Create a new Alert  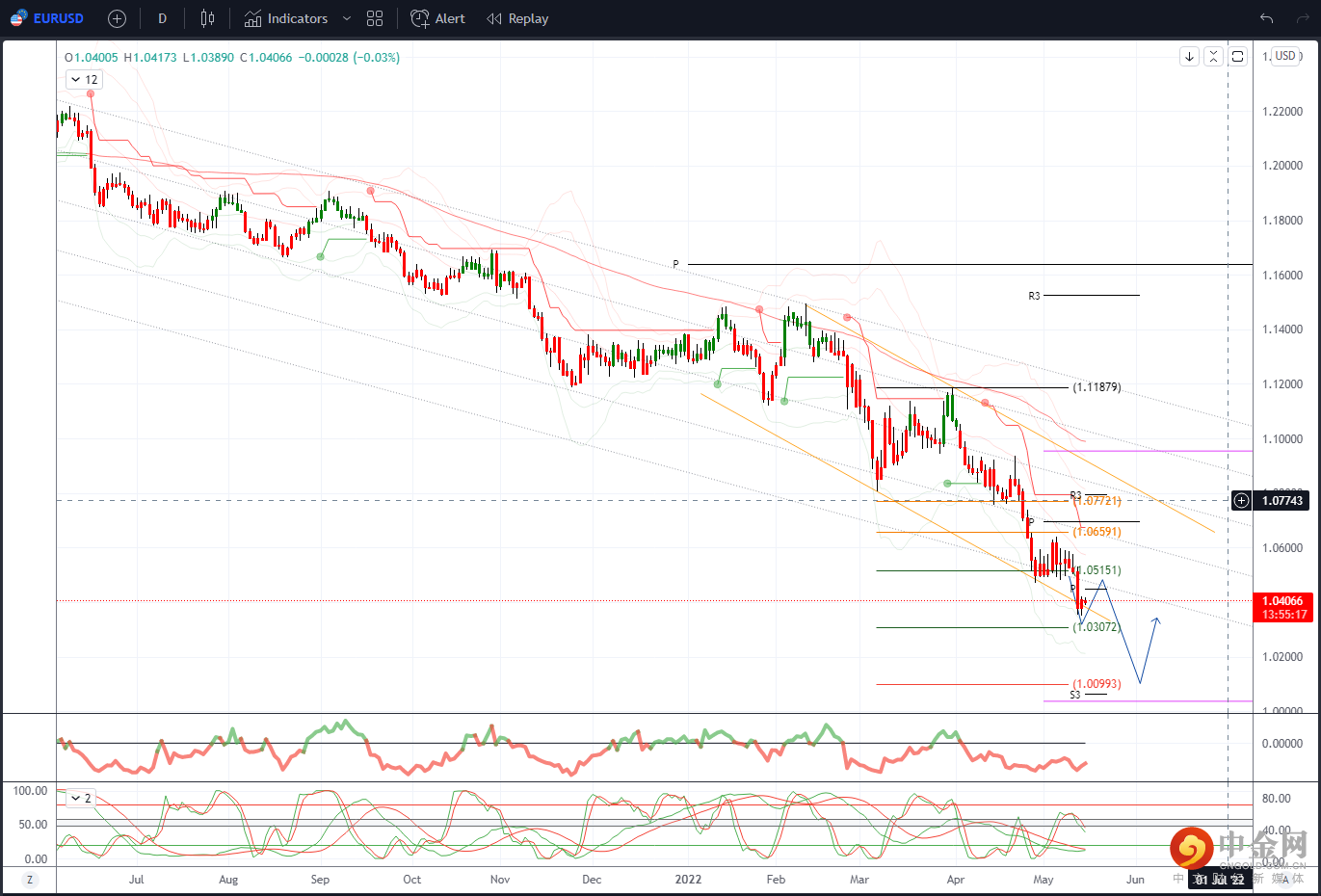coord(438,18)
